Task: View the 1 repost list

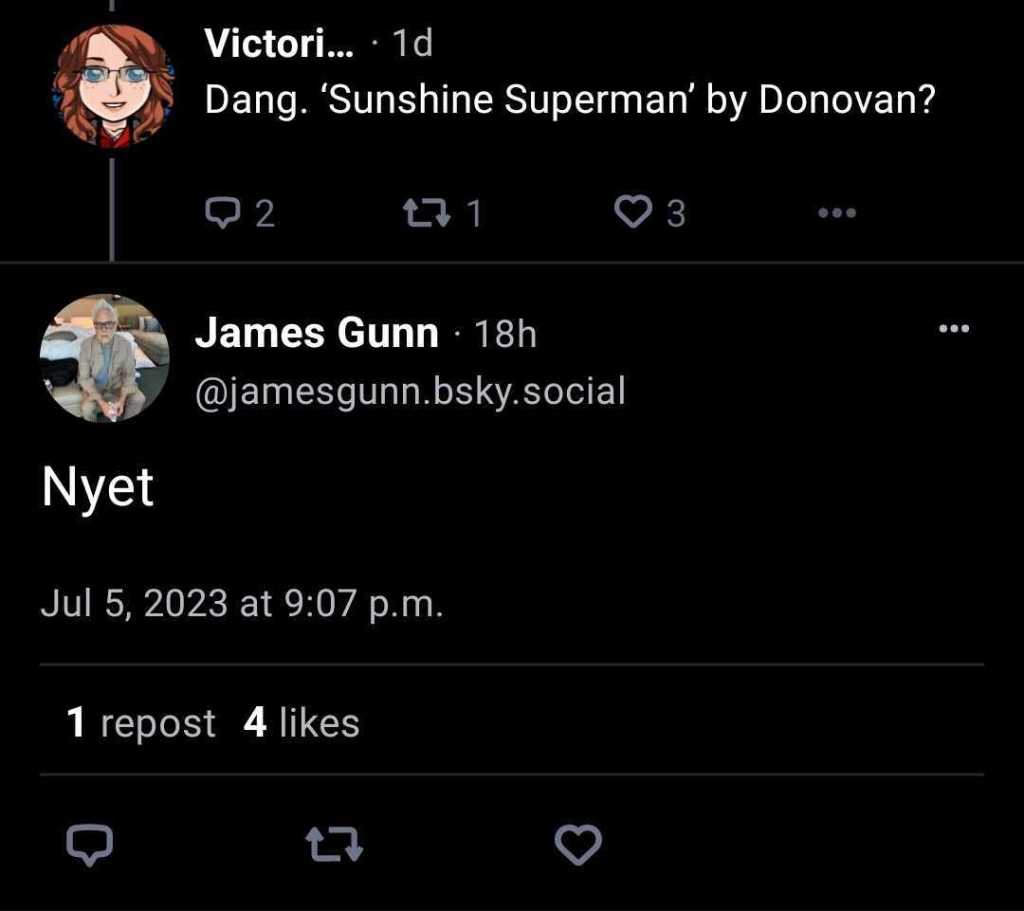Action: [141, 722]
